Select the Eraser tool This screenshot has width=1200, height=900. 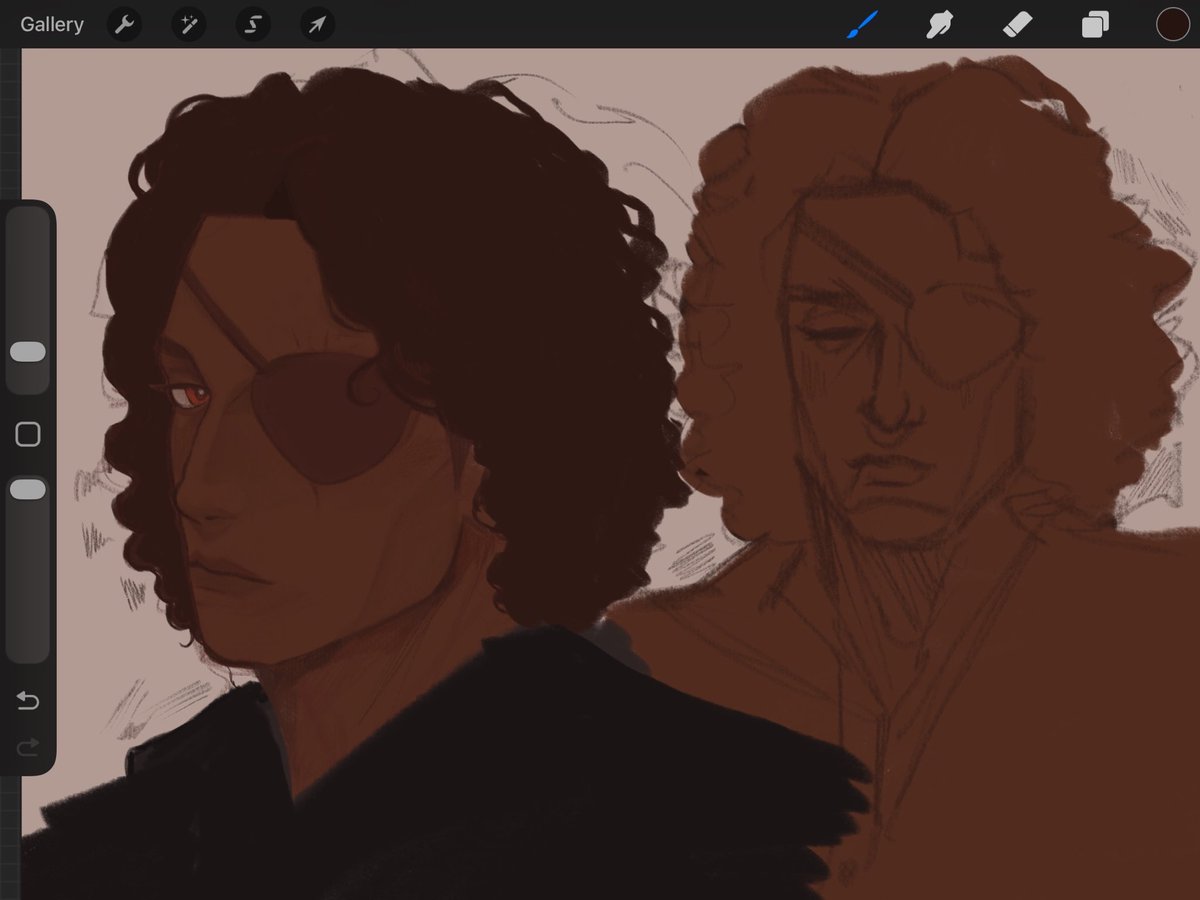[x=1017, y=25]
